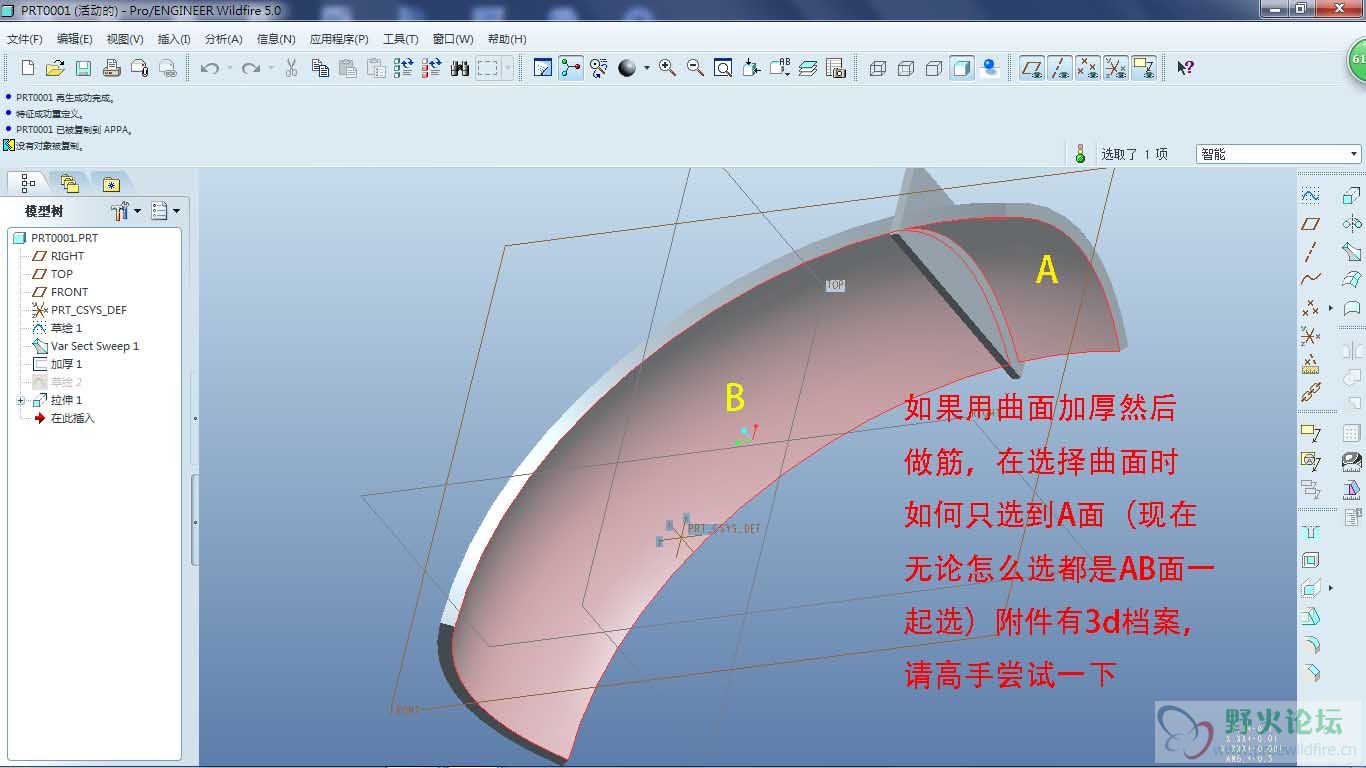Toggle annotation display
This screenshot has width=1366, height=768.
[1144, 68]
